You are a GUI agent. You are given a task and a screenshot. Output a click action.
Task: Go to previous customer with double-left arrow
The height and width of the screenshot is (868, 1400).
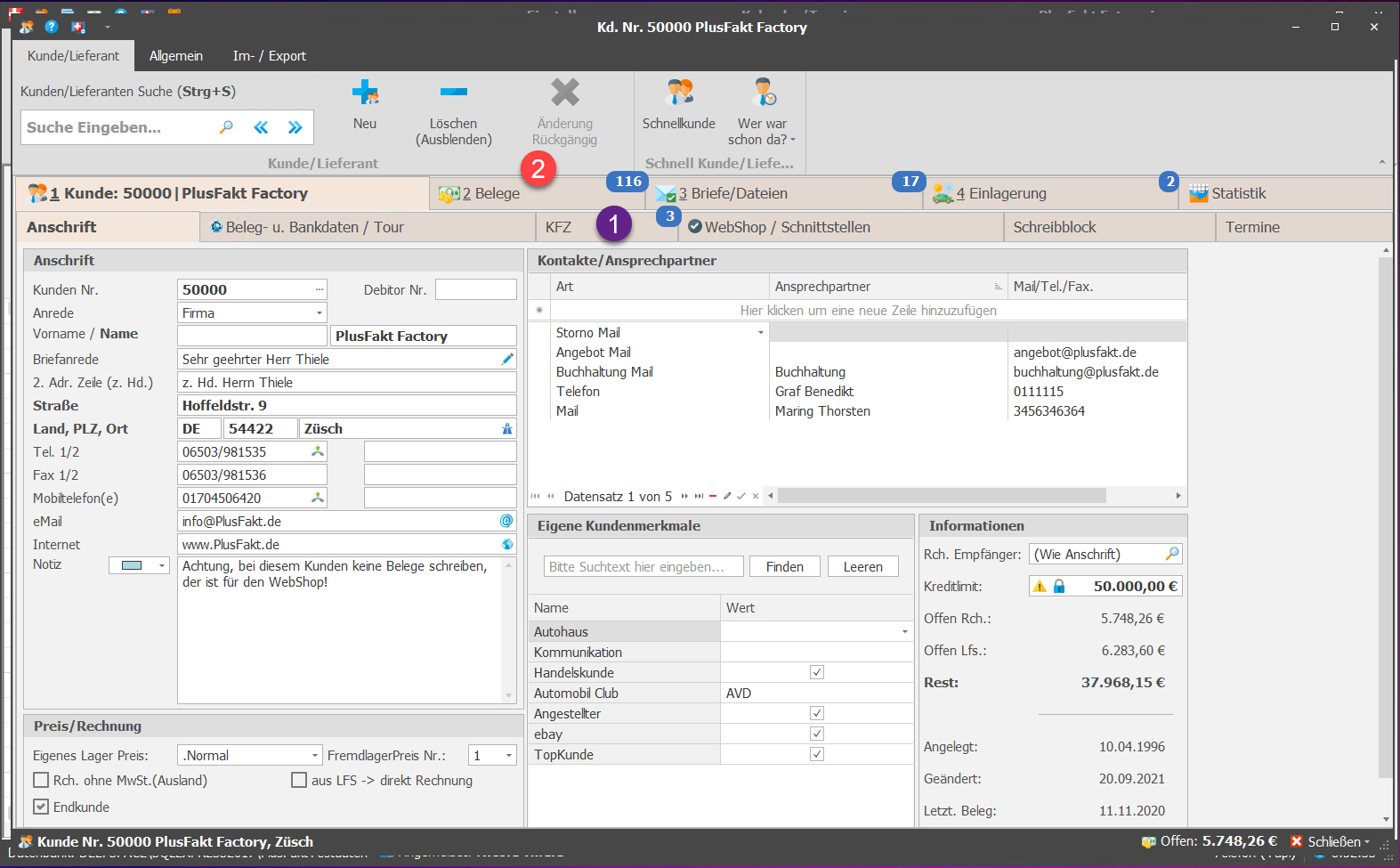(x=261, y=127)
